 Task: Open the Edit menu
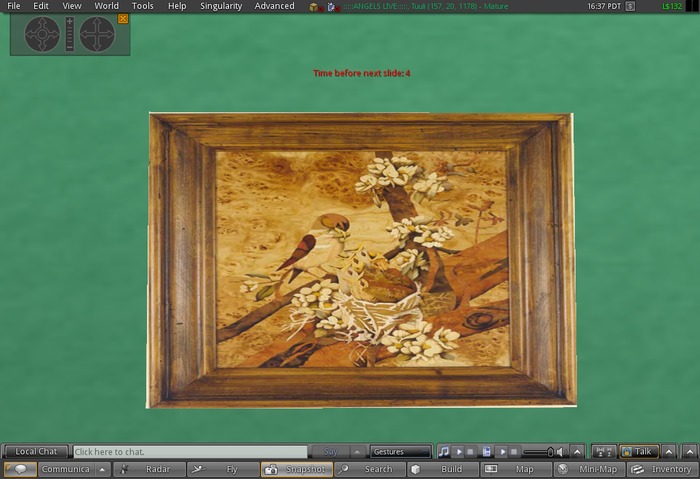coord(41,6)
